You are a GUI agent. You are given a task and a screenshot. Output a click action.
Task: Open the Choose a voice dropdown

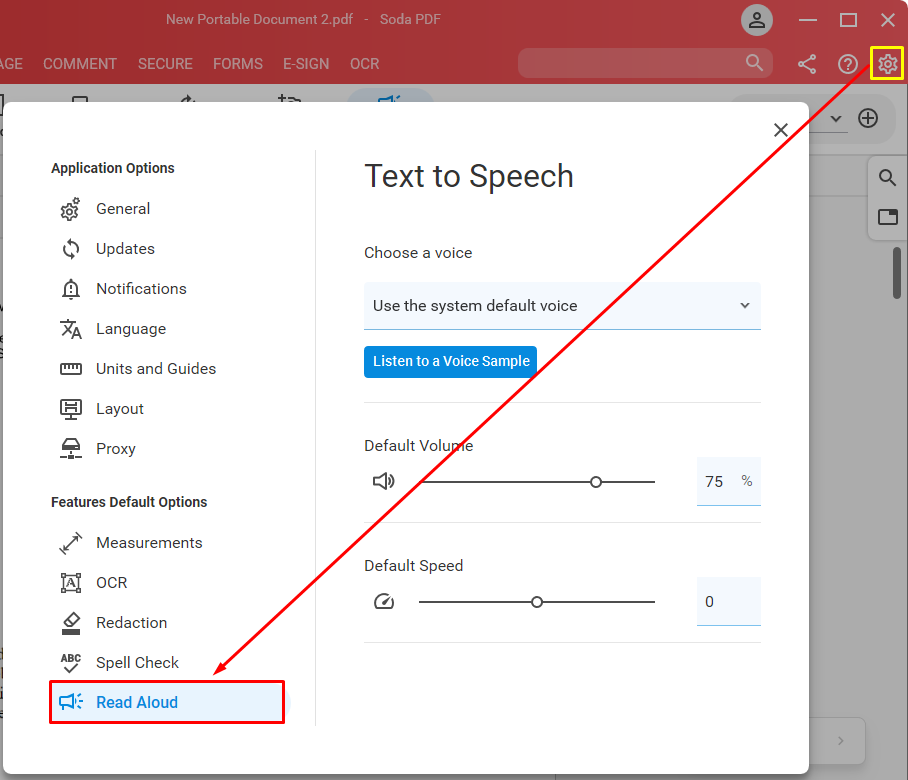point(562,306)
